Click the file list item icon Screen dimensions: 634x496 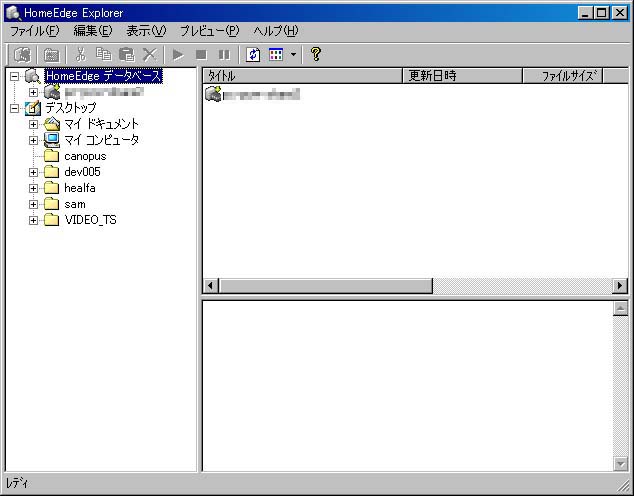point(213,94)
